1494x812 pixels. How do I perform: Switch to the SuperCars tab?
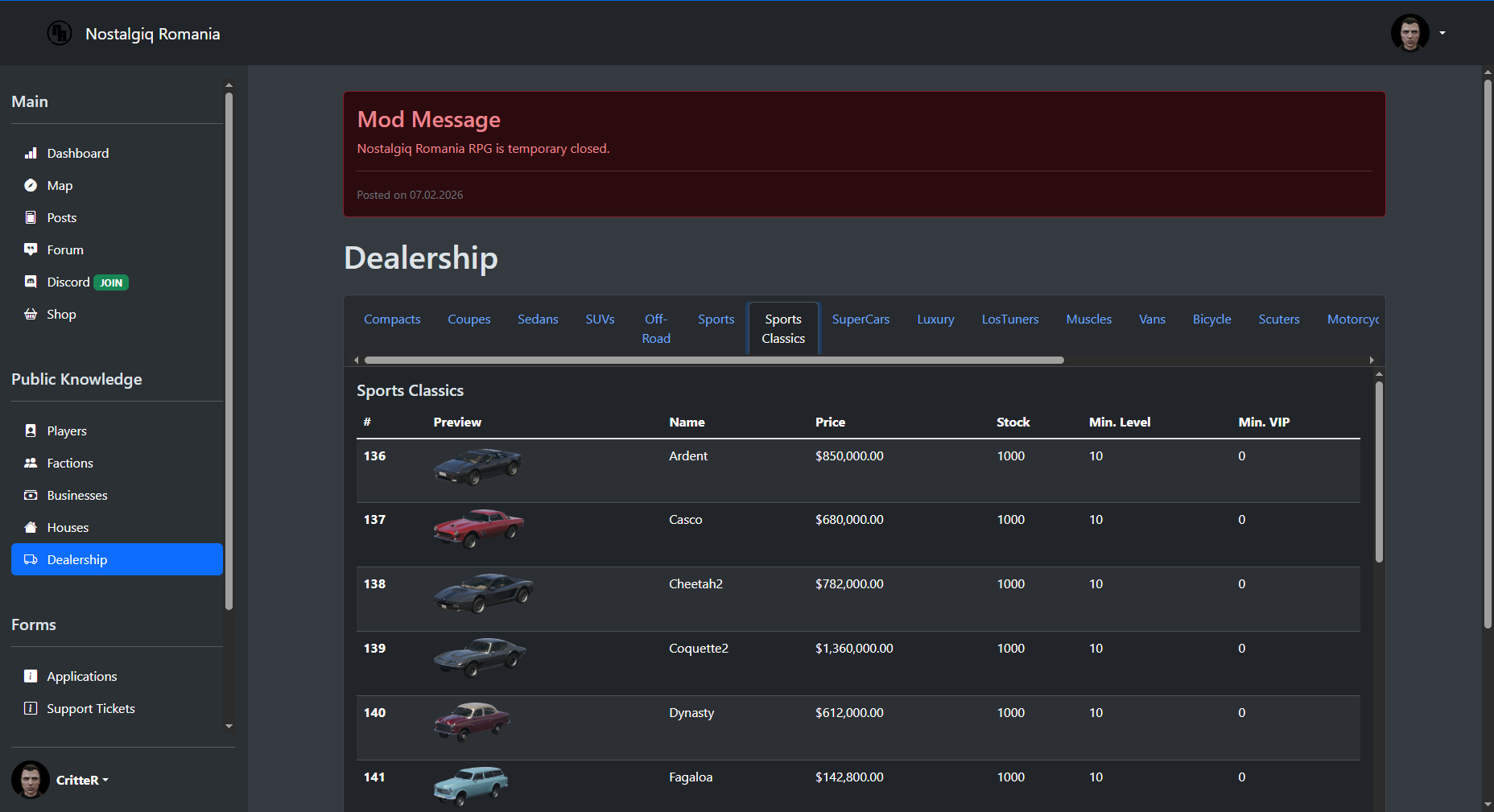(x=860, y=319)
